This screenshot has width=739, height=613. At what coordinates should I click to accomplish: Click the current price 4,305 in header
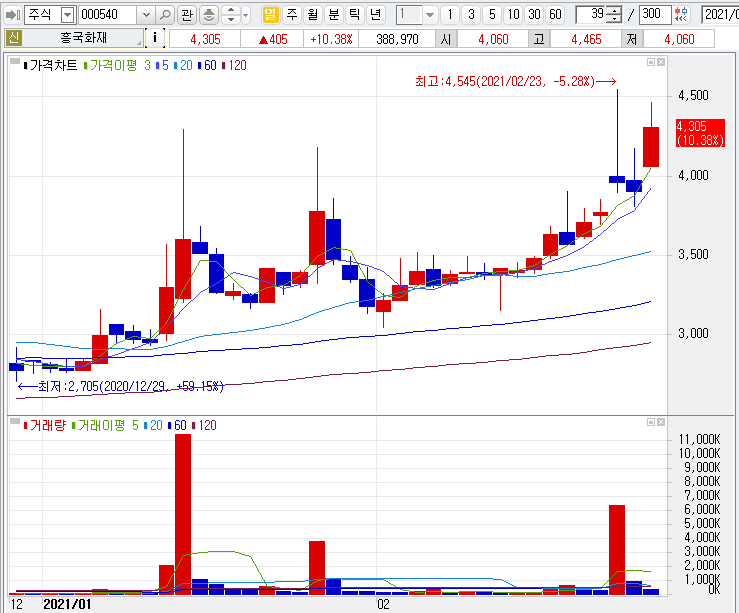205,39
